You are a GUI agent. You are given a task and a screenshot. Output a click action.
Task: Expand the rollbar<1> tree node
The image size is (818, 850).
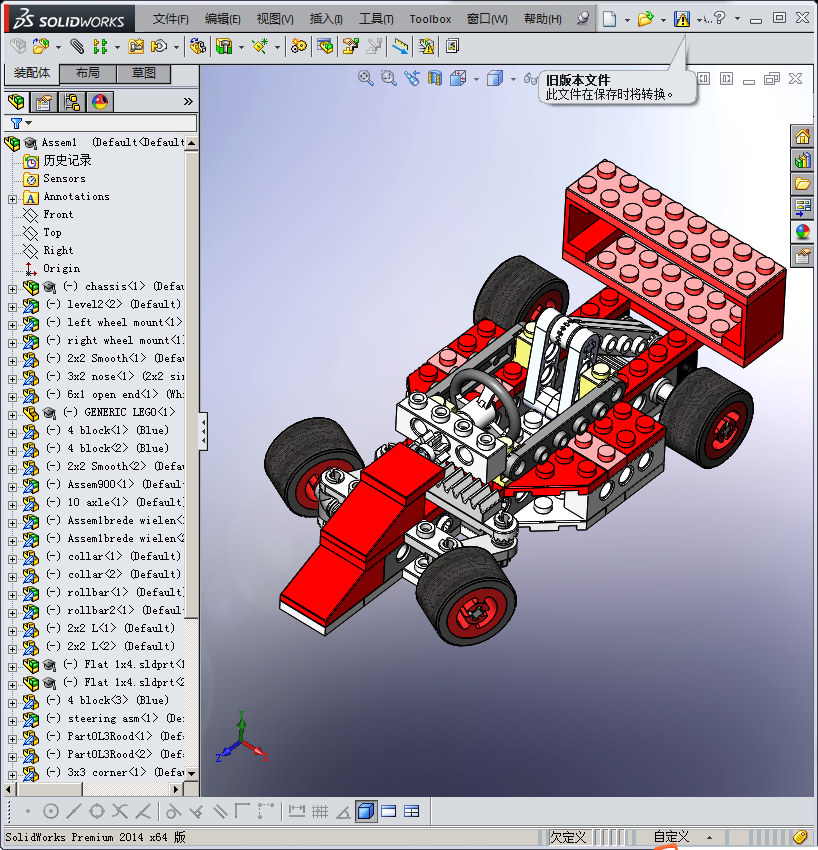pyautogui.click(x=12, y=595)
